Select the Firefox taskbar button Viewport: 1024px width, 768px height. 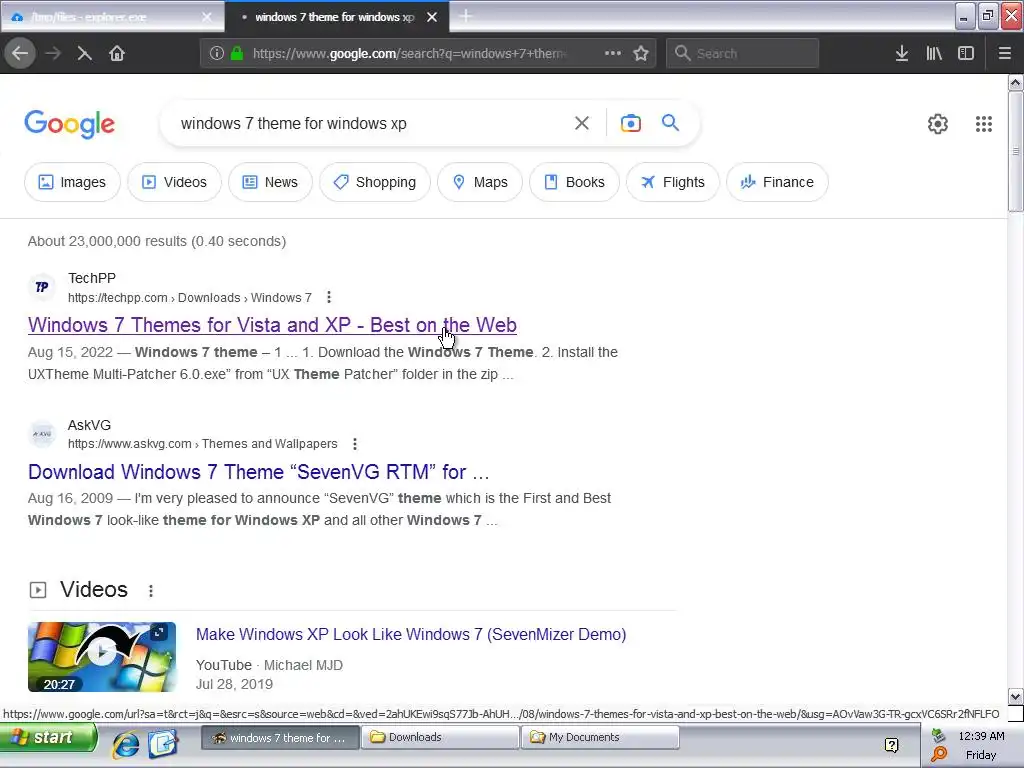pos(280,737)
